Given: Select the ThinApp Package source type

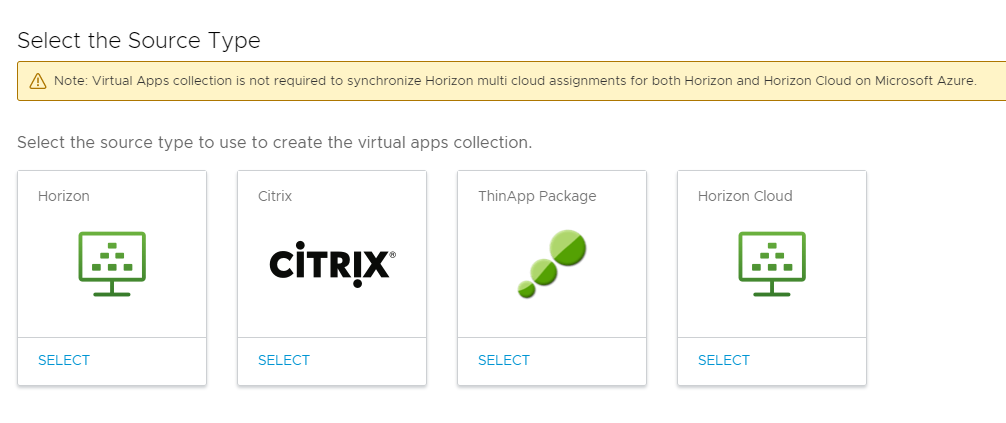Looking at the screenshot, I should [x=504, y=360].
